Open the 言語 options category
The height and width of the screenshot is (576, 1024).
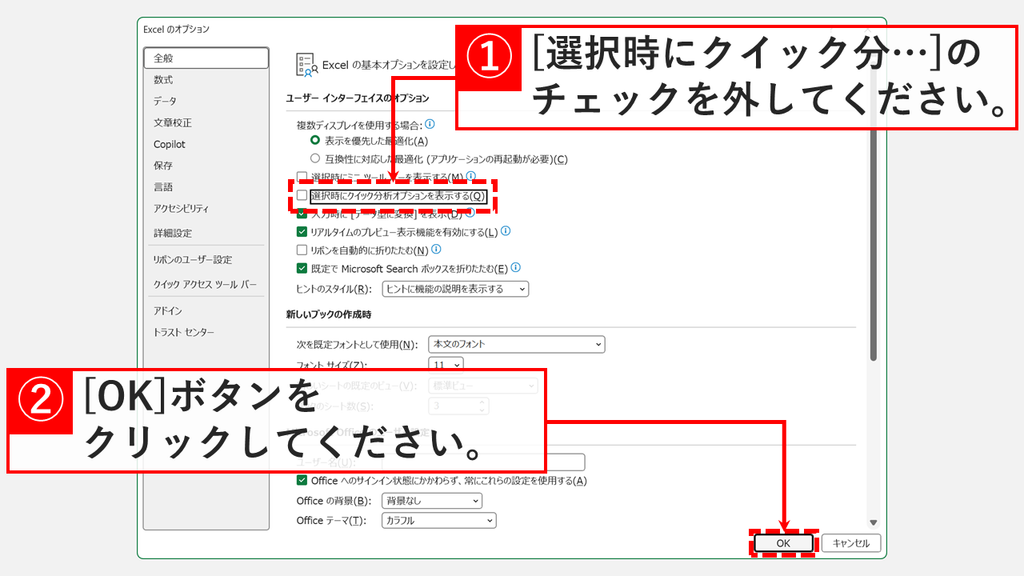coord(163,187)
